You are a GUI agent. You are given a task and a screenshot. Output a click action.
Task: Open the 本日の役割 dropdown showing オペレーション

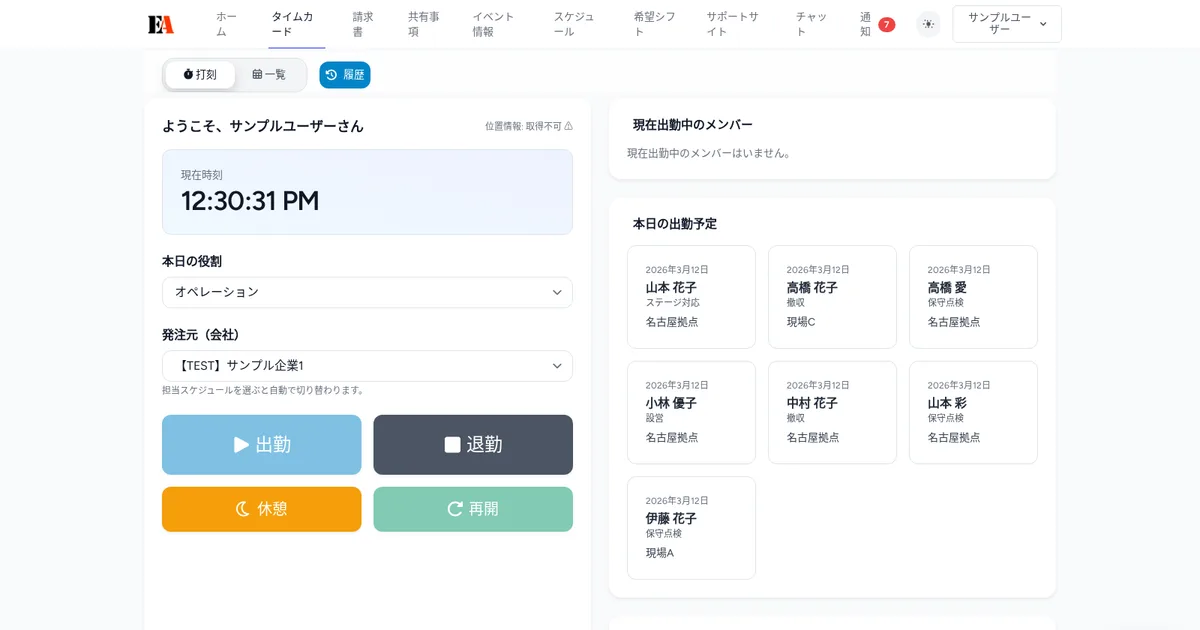(x=367, y=293)
